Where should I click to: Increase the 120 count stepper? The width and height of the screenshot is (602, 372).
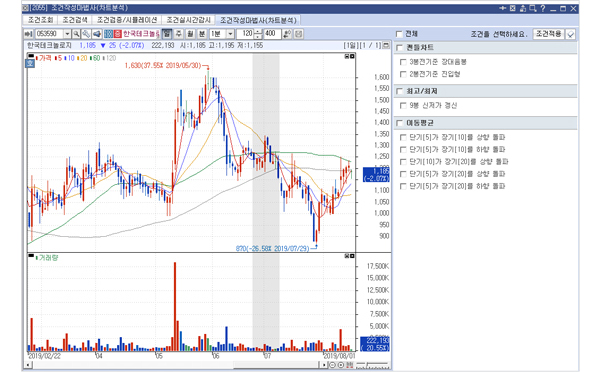pyautogui.click(x=258, y=32)
